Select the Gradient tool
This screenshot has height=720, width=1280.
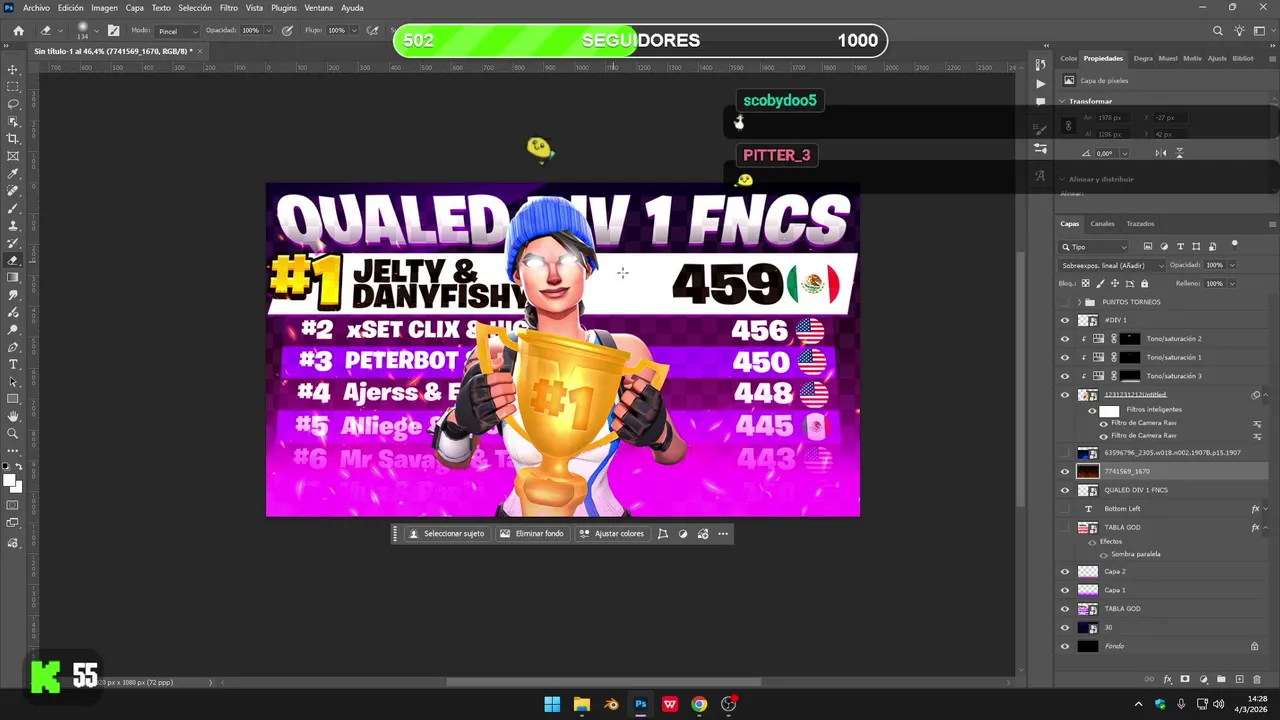coord(13,277)
